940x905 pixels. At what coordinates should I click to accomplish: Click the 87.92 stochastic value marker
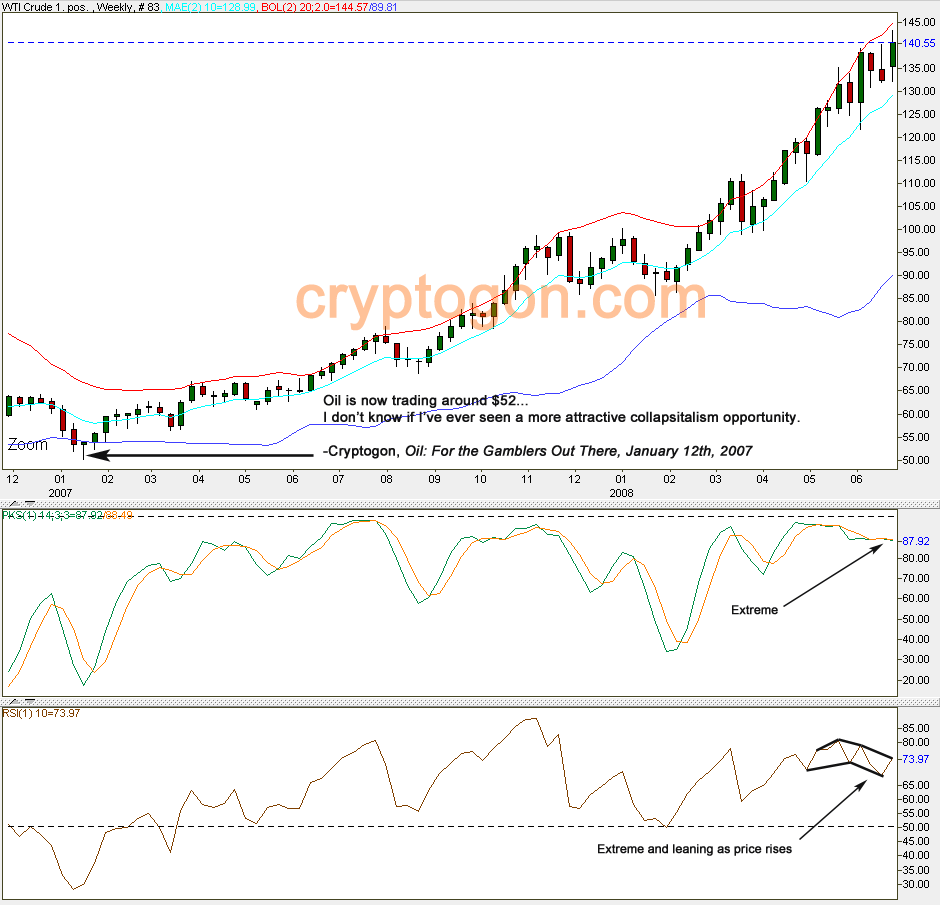pos(915,541)
